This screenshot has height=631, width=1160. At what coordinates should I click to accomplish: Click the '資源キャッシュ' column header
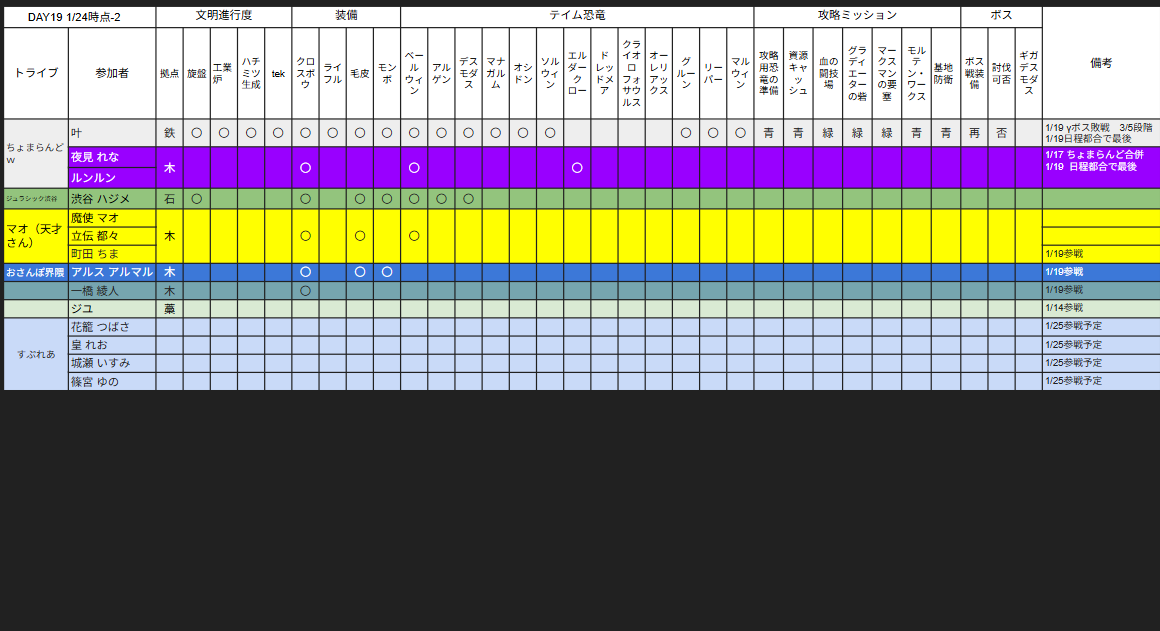tap(798, 73)
